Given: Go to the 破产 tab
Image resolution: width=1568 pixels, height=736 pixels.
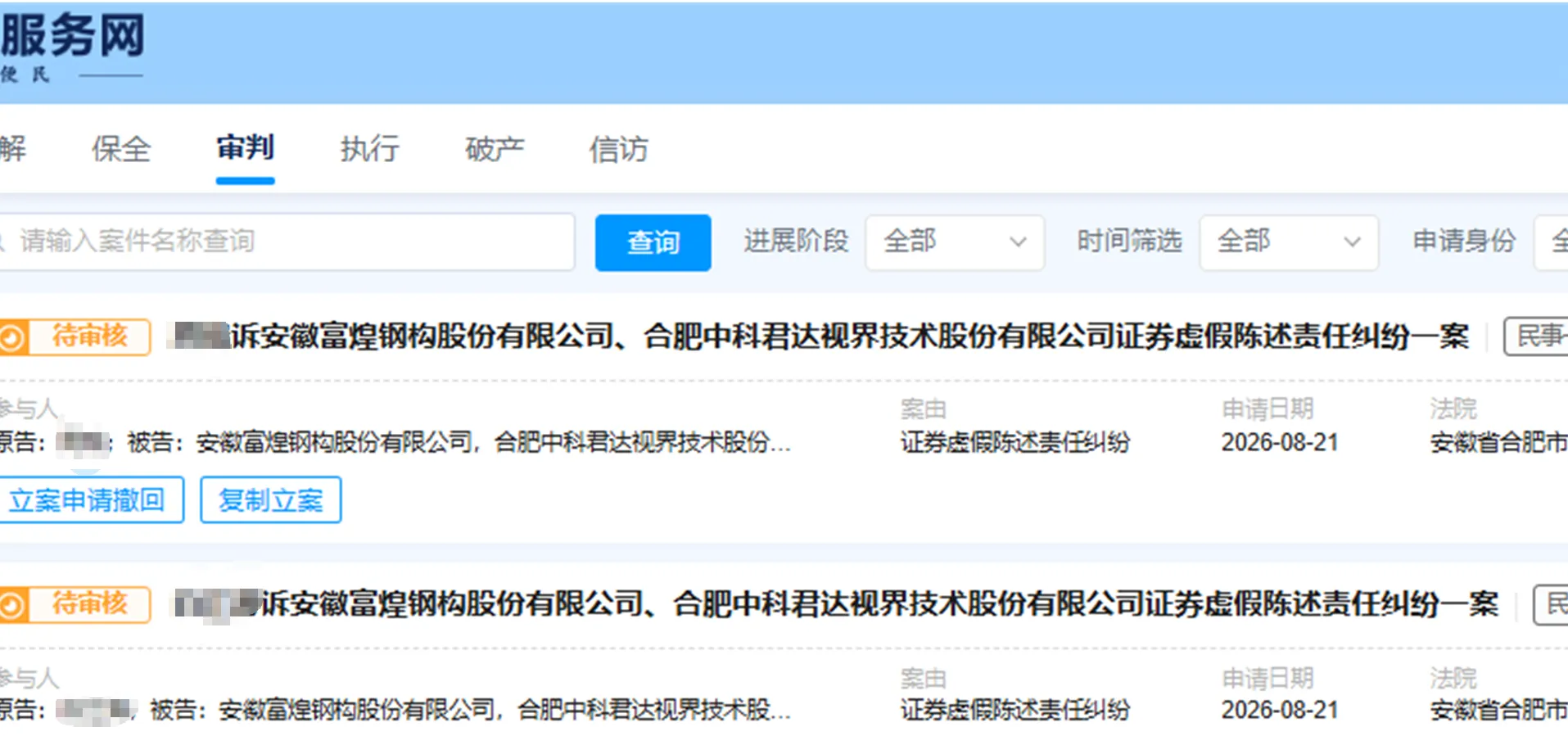Looking at the screenshot, I should [x=495, y=149].
